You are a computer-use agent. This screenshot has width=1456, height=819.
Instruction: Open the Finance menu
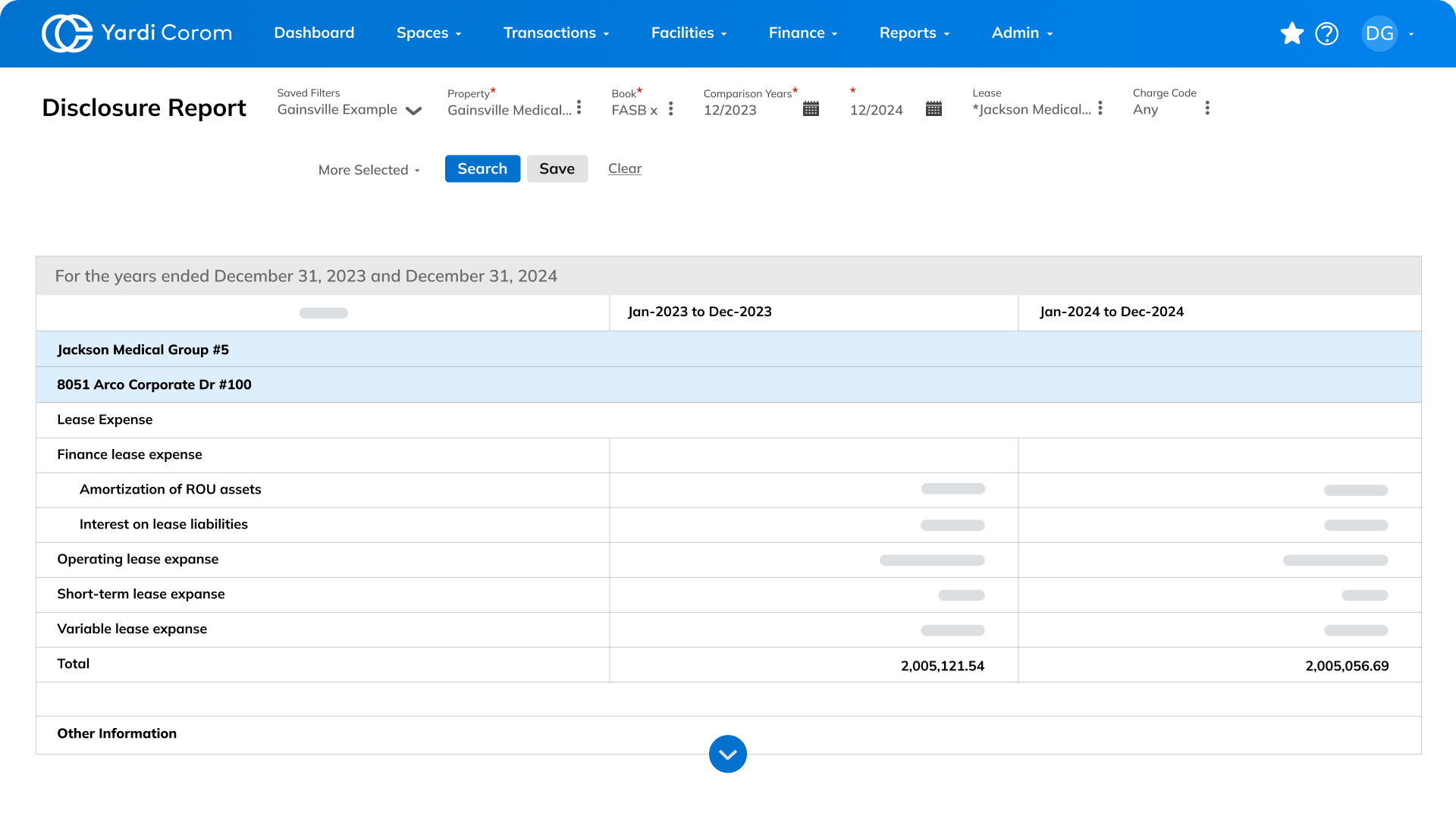coord(802,33)
